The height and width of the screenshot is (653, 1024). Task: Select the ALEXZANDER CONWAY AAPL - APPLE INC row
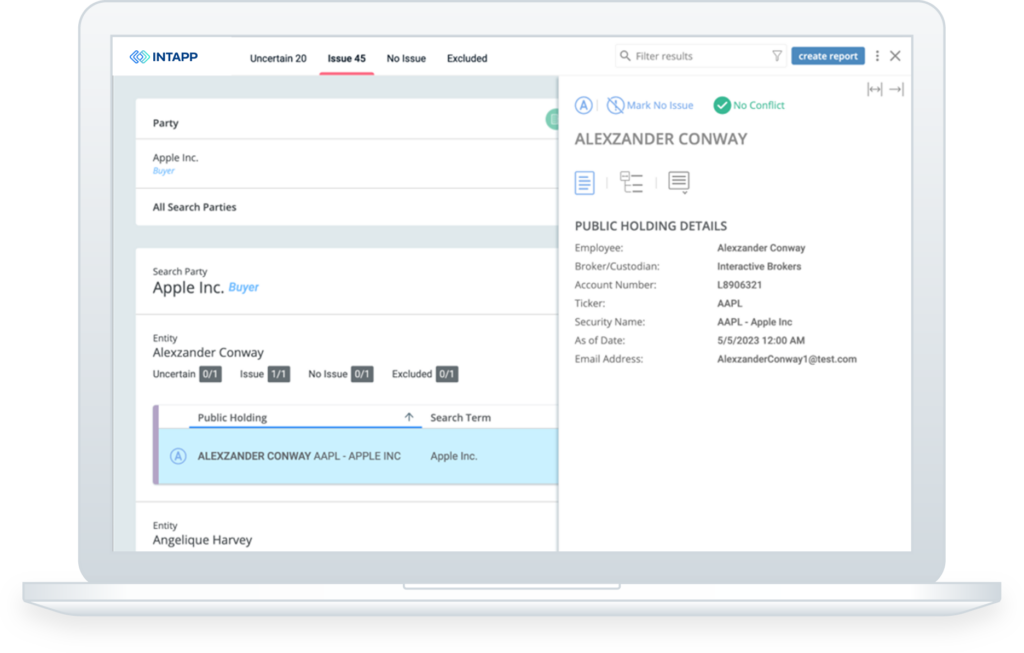(x=358, y=456)
